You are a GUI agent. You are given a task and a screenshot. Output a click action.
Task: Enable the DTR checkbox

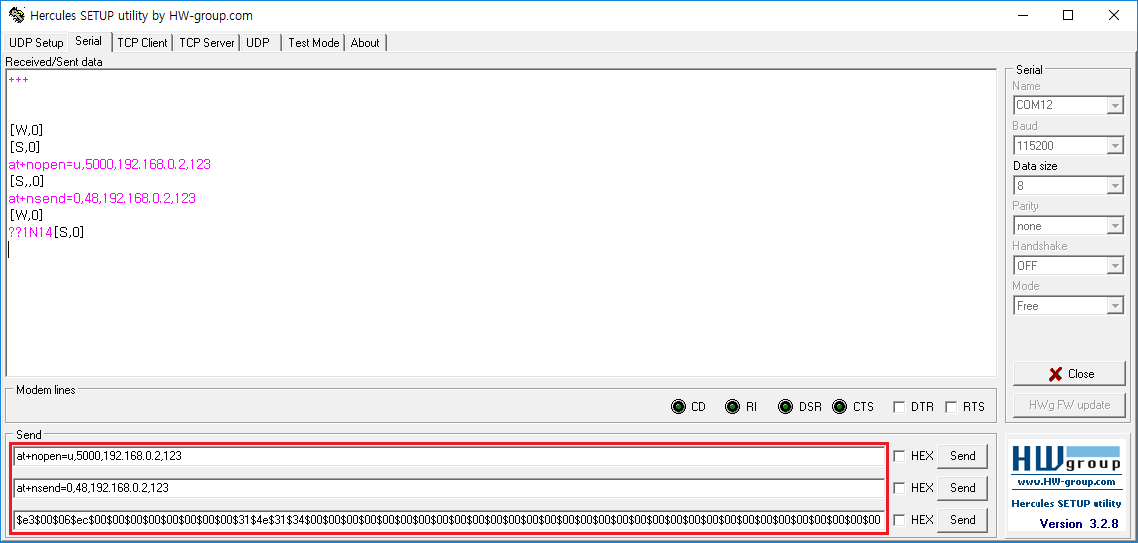pos(898,407)
